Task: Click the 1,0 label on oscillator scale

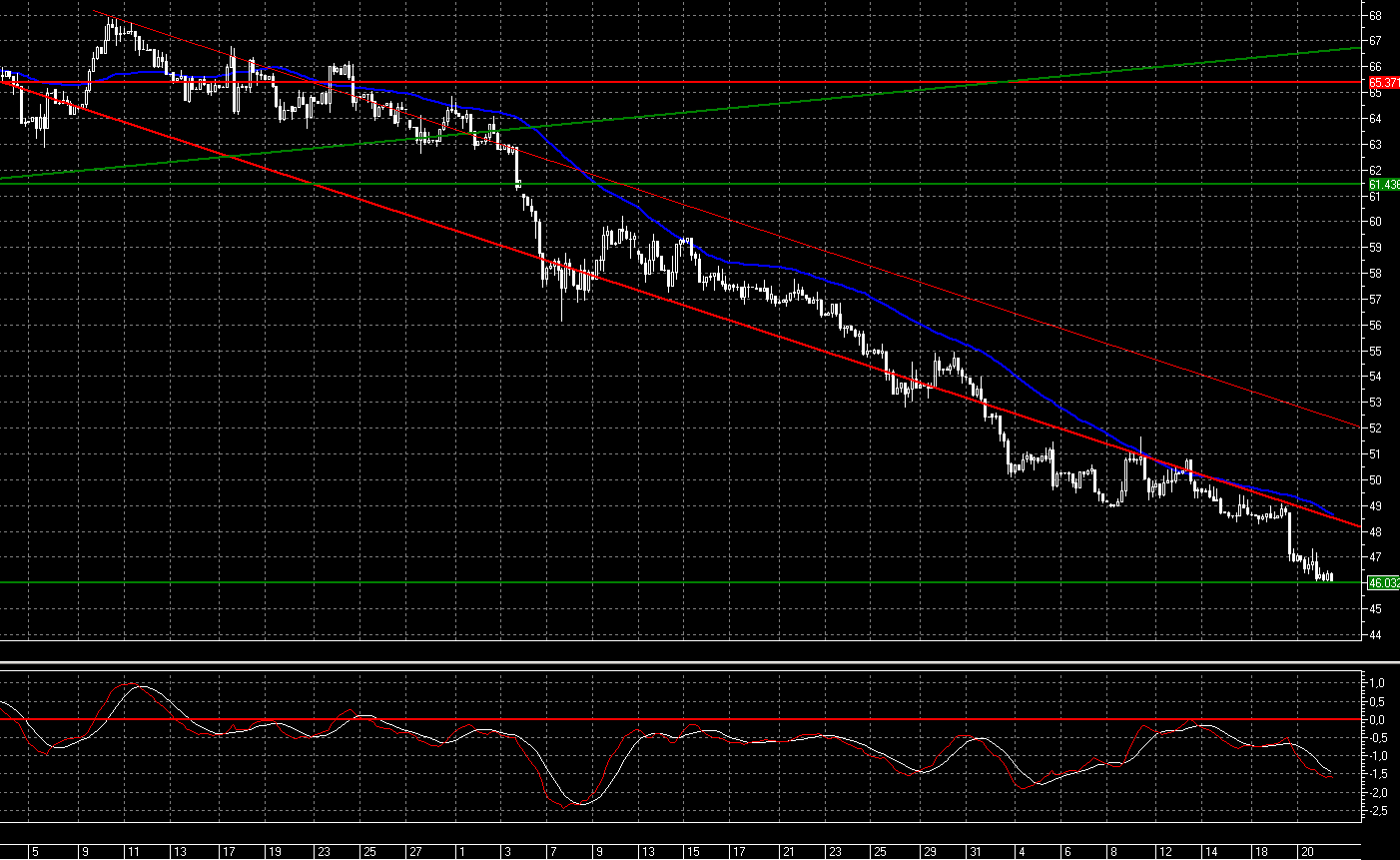Action: (1376, 683)
